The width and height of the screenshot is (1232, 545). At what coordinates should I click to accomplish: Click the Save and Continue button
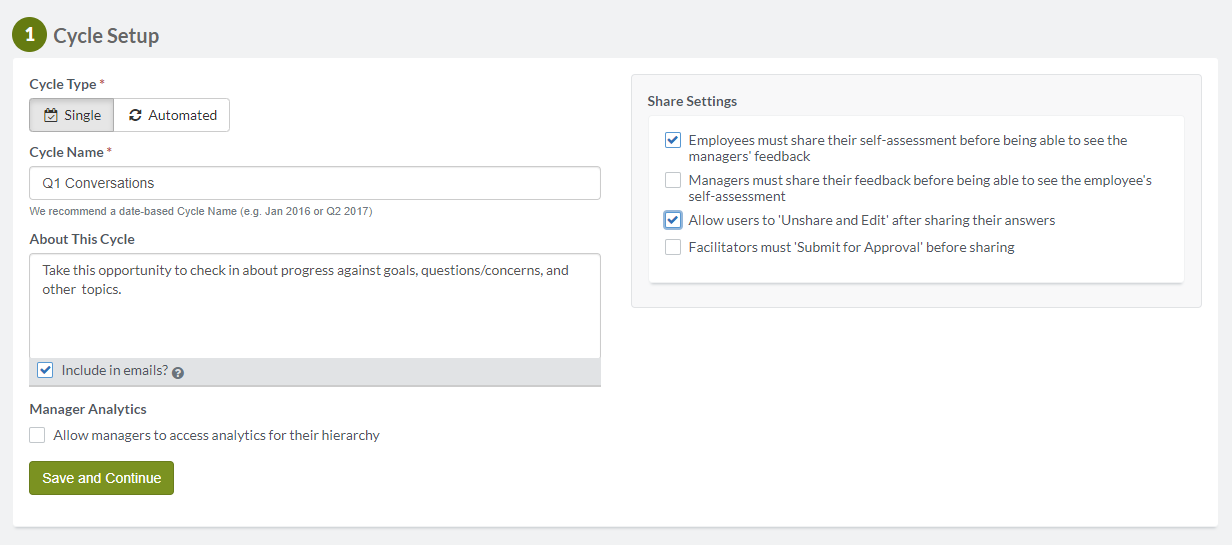coord(101,478)
